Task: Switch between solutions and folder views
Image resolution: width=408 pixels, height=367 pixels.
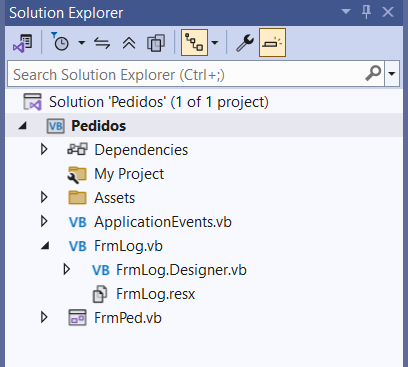Action: point(23,43)
